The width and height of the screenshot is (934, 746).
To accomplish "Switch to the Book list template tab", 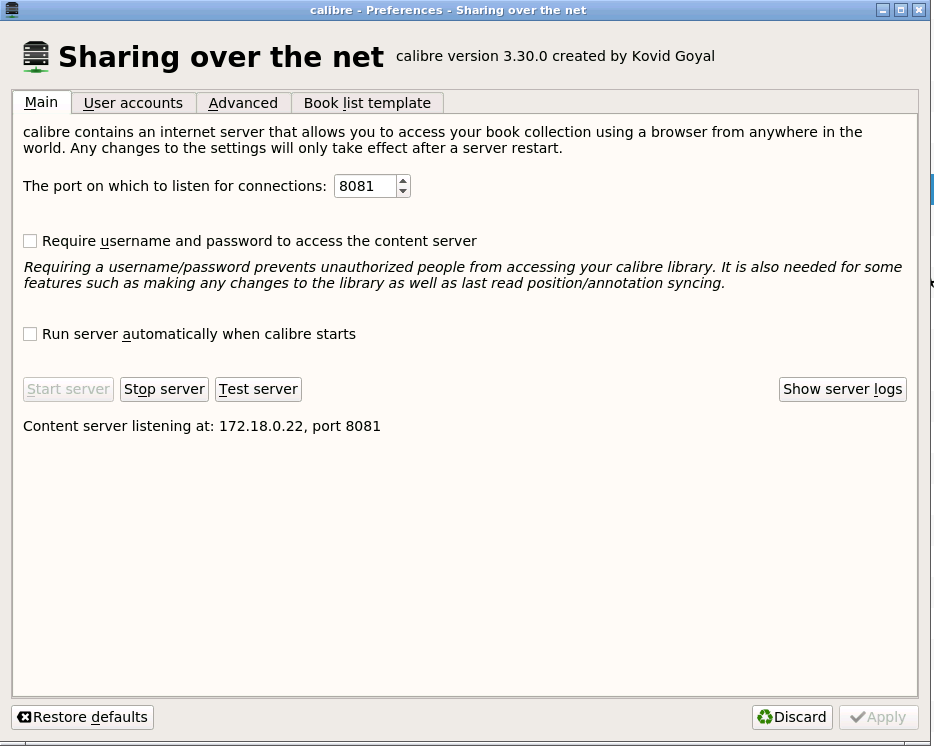I will tap(367, 103).
